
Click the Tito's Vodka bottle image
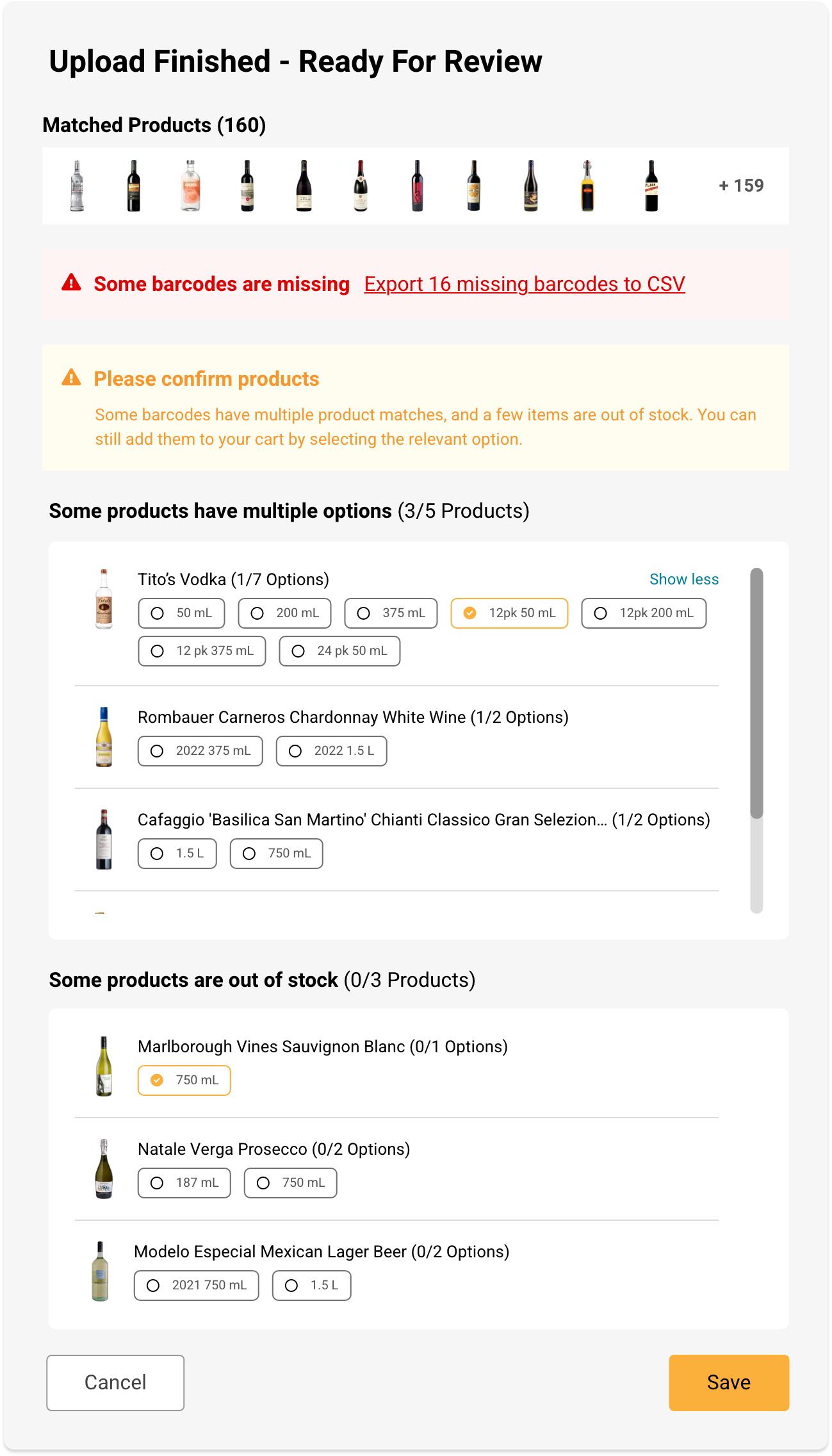[104, 599]
